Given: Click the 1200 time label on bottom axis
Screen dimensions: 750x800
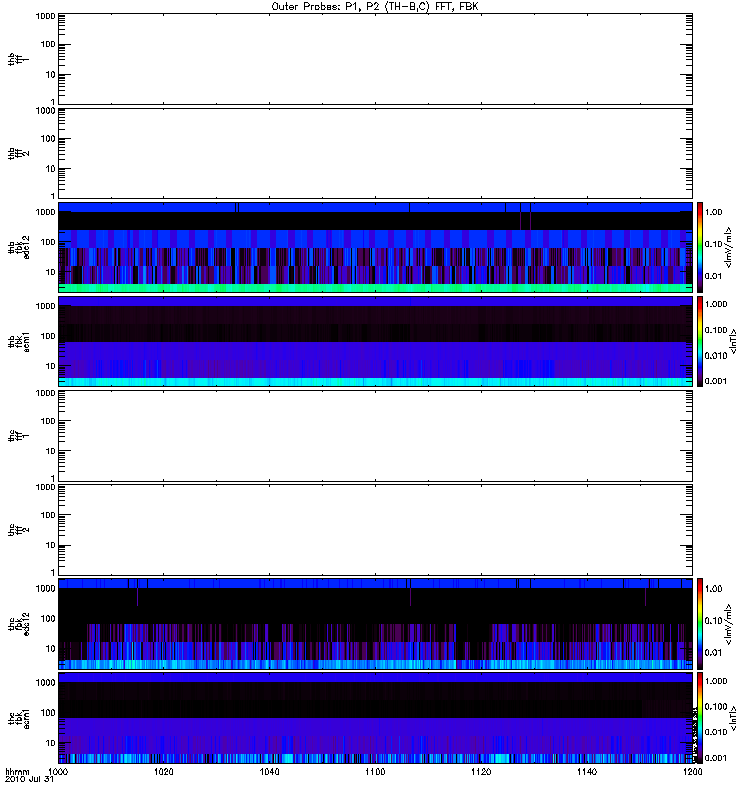Looking at the screenshot, I should point(692,771).
